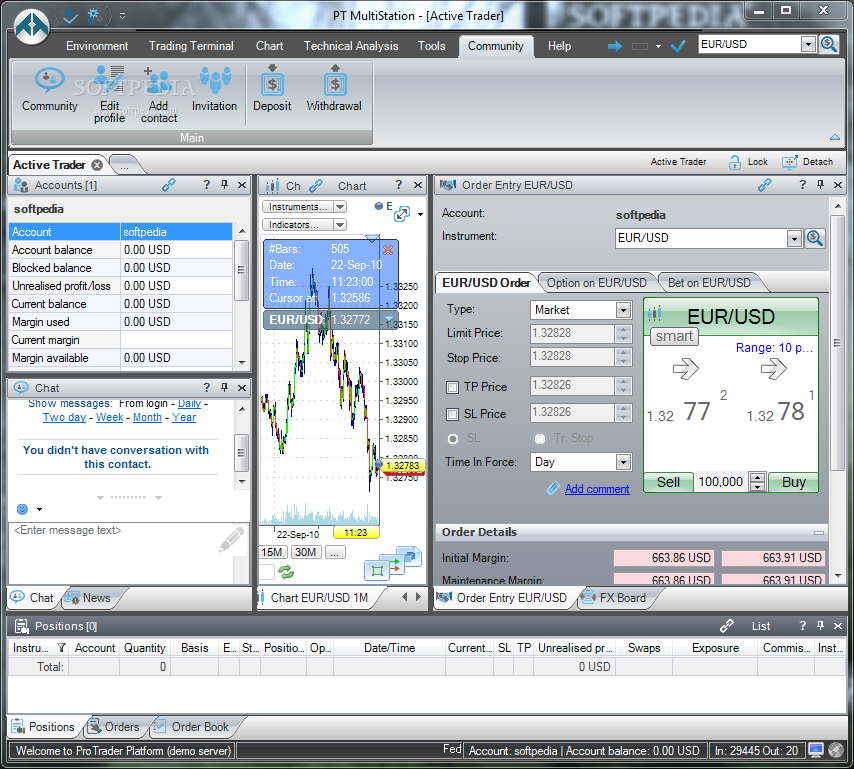Expand the EUR/USD price label dropdown on chart
Image resolution: width=854 pixels, height=769 pixels.
(x=389, y=319)
